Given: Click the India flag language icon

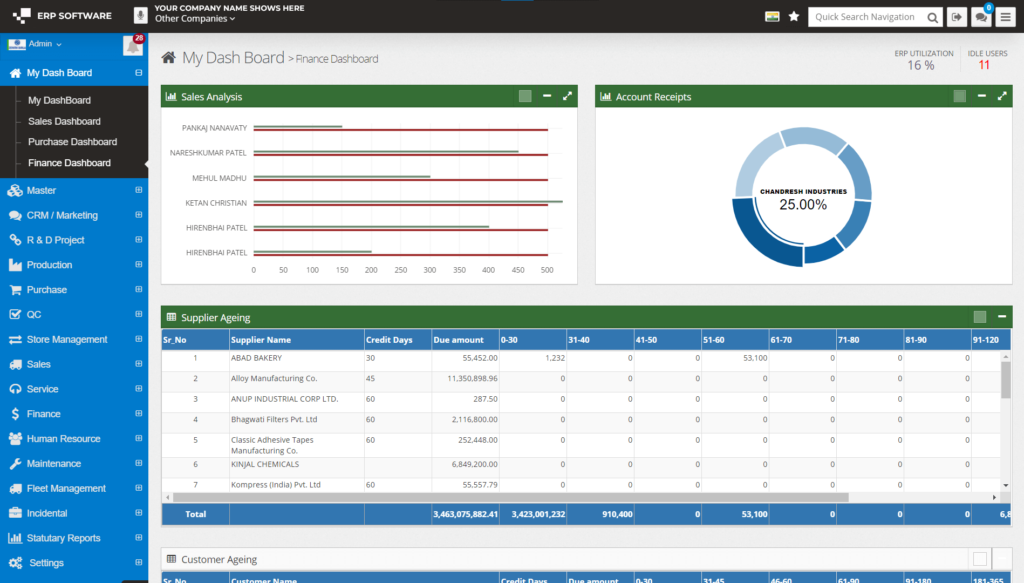Looking at the screenshot, I should [x=771, y=17].
